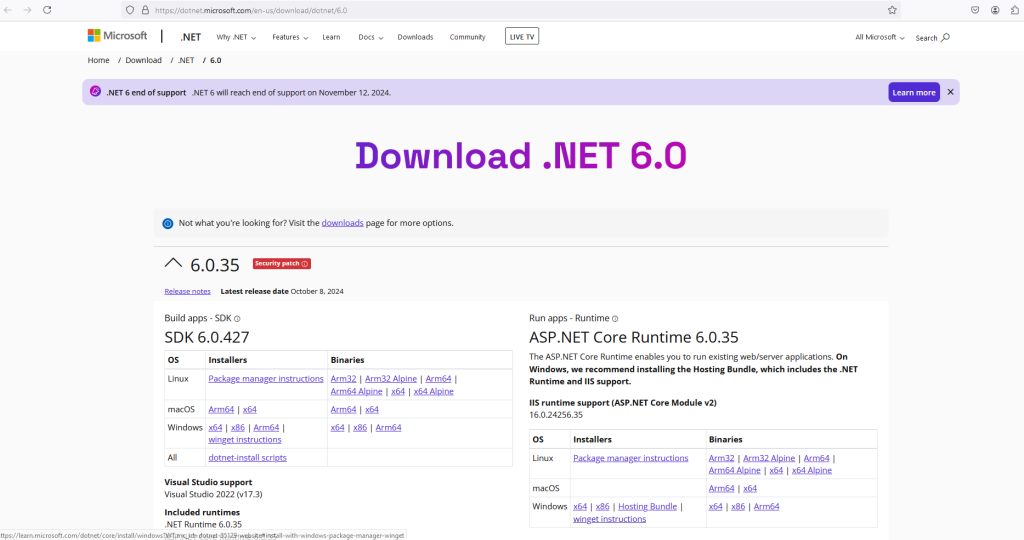Dismiss the .NET 6 end of support banner
The image size is (1024, 540).
click(950, 92)
